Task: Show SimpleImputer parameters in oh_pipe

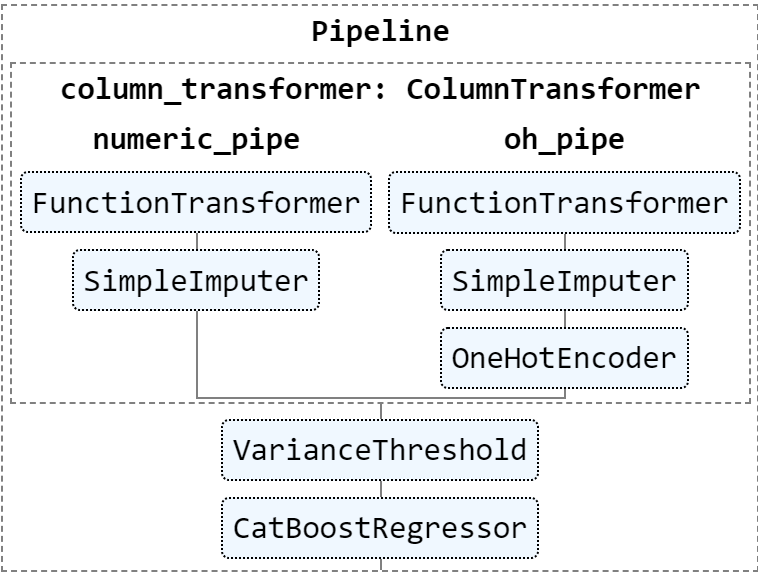Action: click(564, 280)
